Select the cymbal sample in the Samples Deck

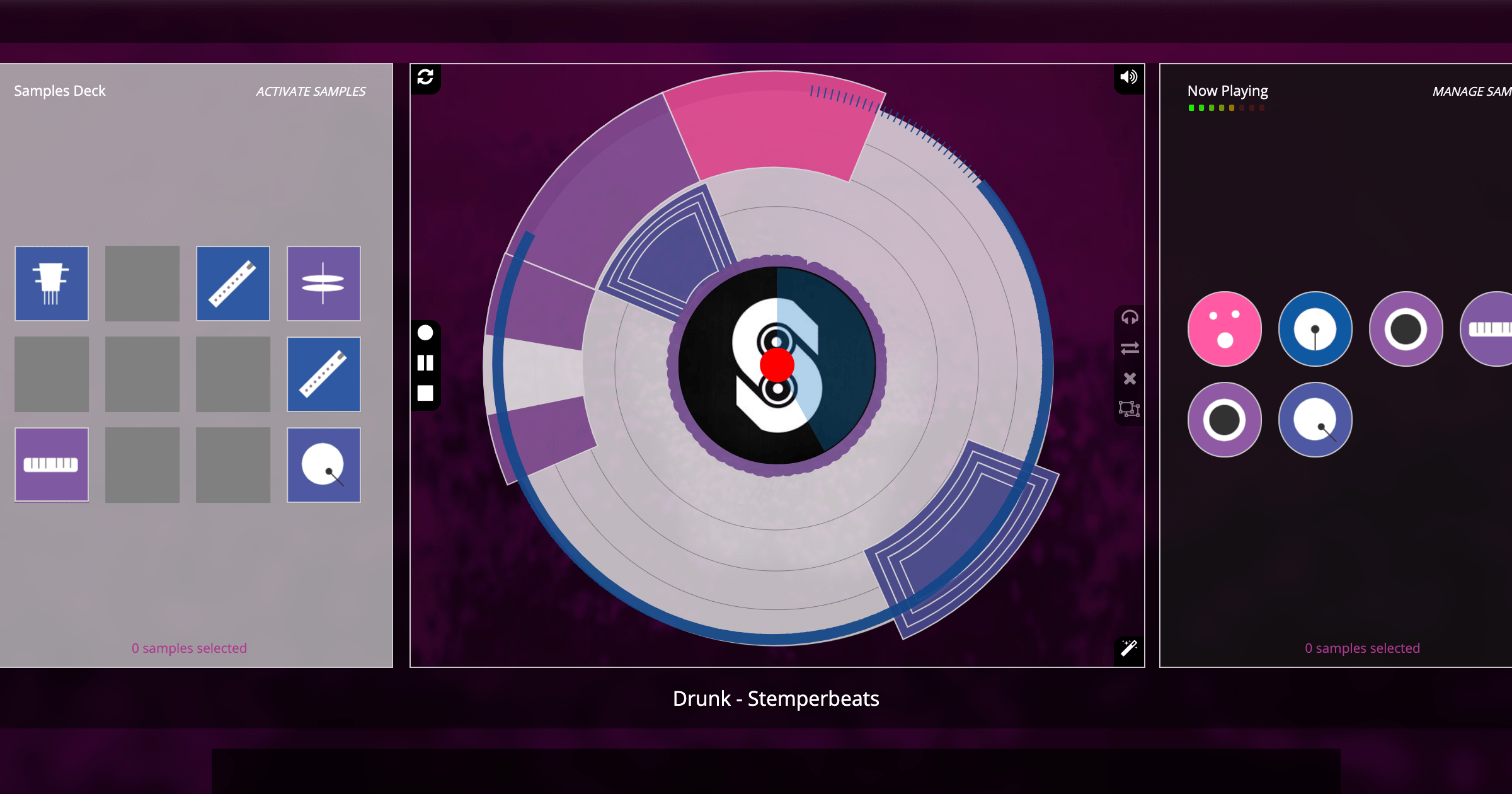[324, 284]
